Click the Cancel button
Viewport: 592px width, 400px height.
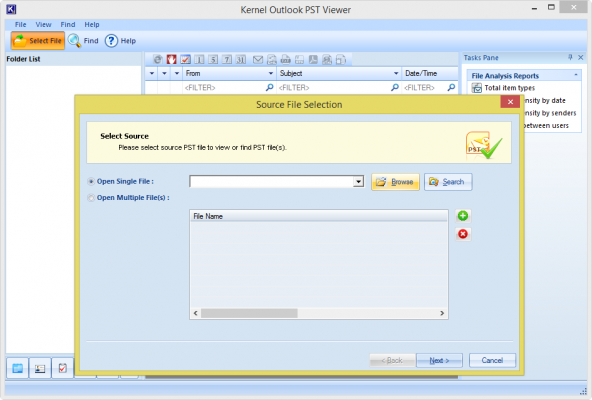pos(492,360)
